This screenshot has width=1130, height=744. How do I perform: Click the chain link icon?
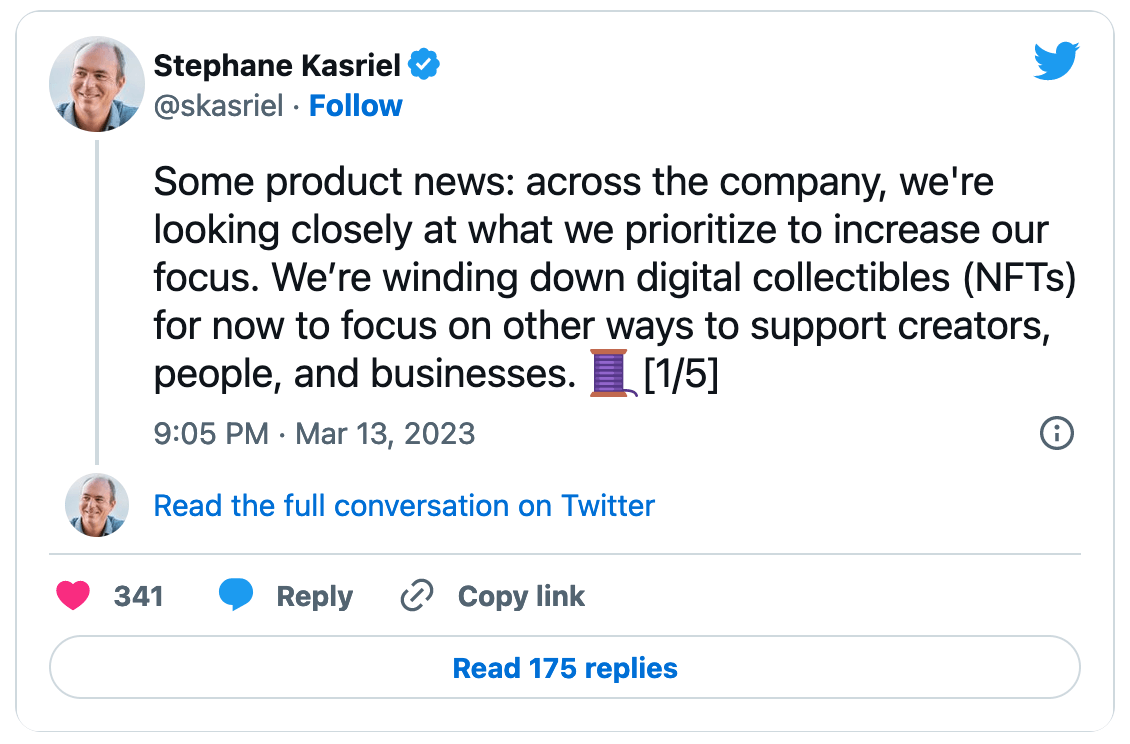416,597
